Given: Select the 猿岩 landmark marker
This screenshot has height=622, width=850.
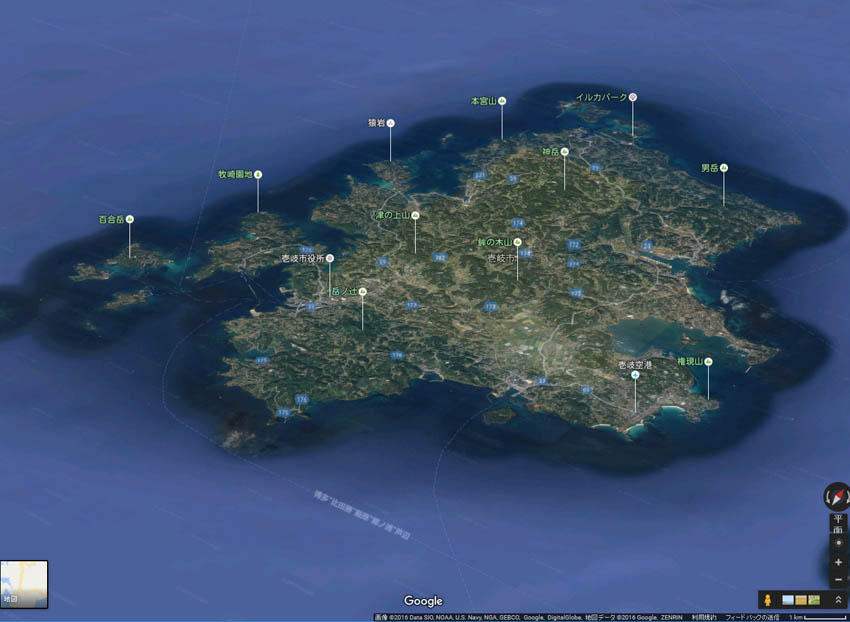Looking at the screenshot, I should [391, 123].
